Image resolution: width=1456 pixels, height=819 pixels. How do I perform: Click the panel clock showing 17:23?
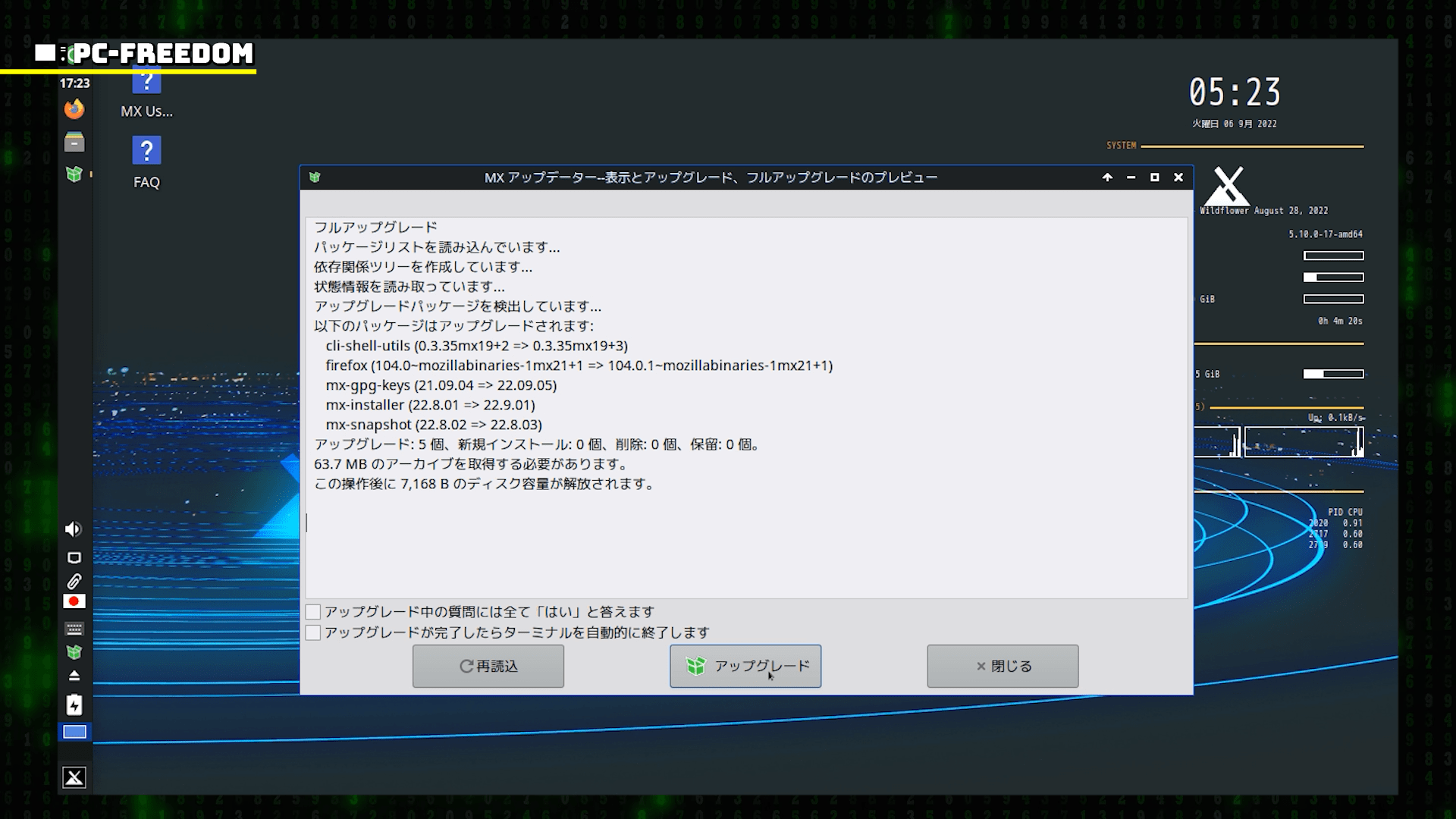(x=74, y=83)
